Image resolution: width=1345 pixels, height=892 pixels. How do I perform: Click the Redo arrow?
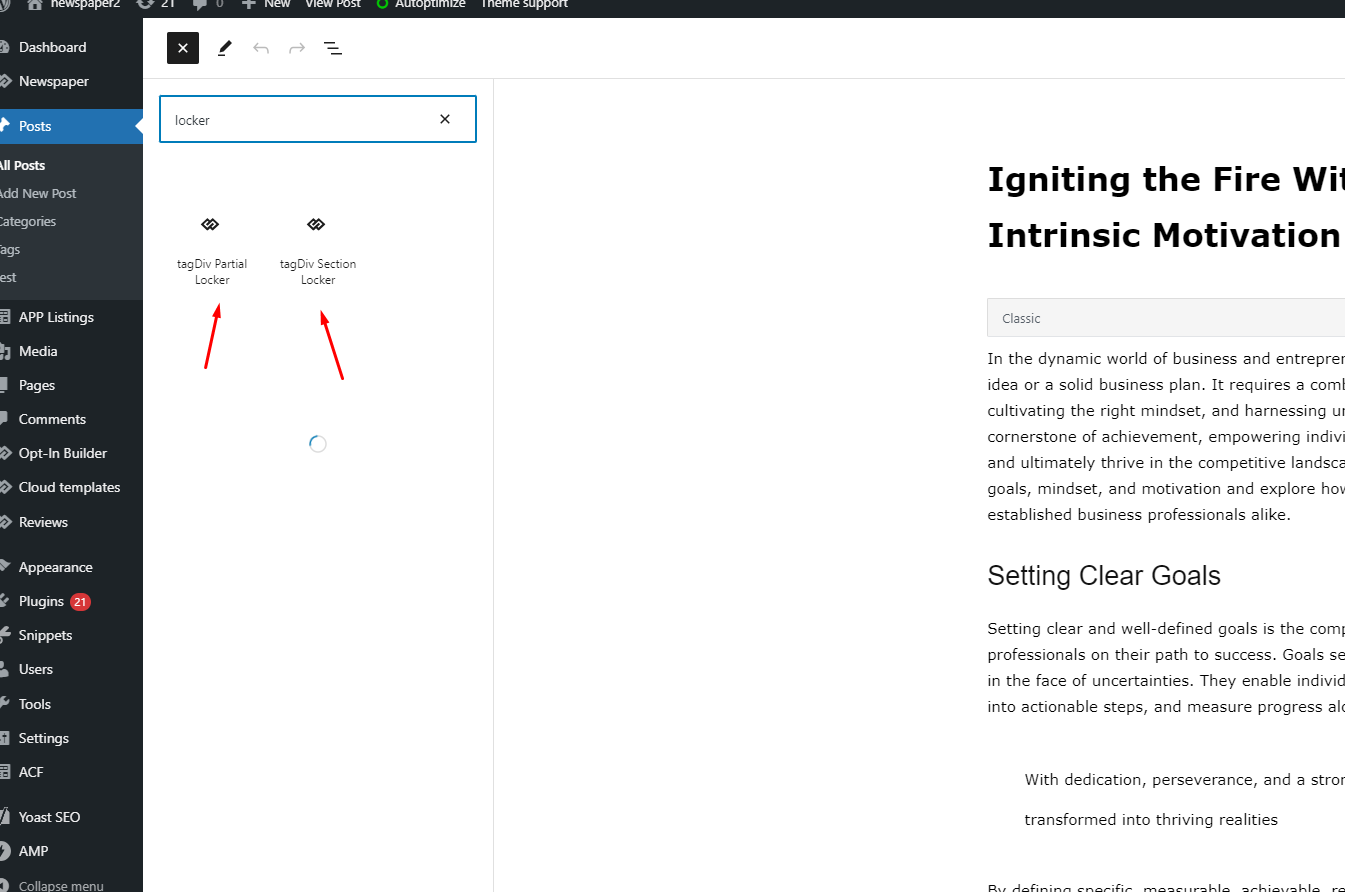(297, 48)
